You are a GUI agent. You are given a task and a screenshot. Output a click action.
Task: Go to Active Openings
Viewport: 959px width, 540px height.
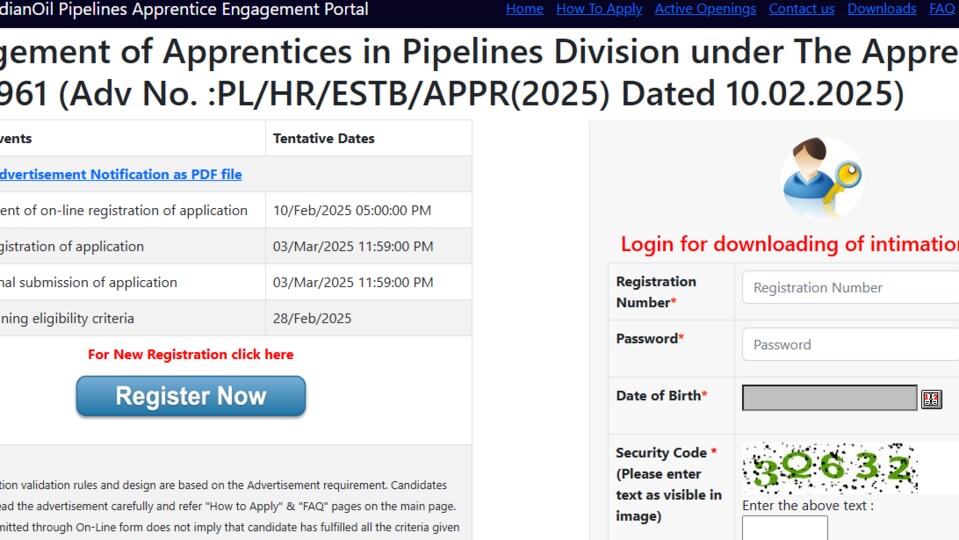point(705,9)
